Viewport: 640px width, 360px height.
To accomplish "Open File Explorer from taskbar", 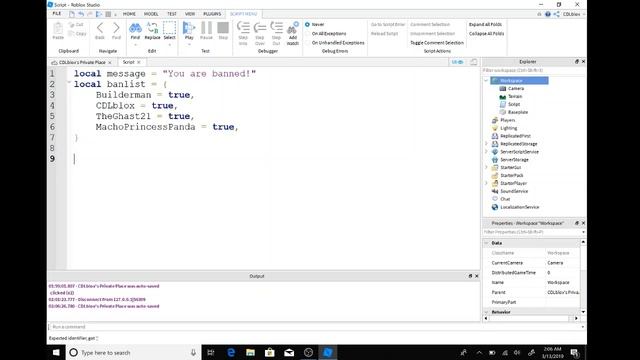I will tap(250, 352).
